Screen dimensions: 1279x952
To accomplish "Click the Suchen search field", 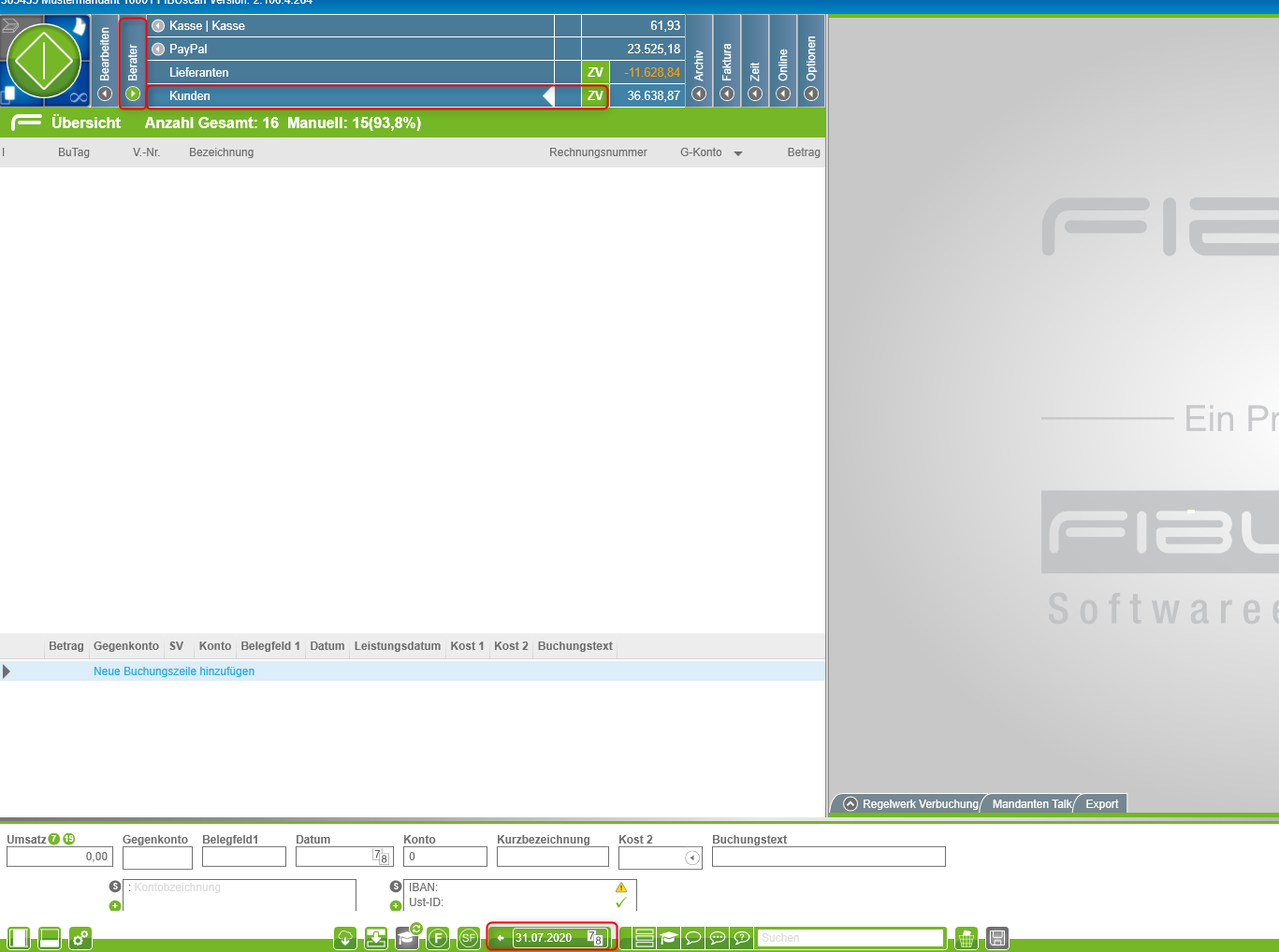I will (x=850, y=938).
